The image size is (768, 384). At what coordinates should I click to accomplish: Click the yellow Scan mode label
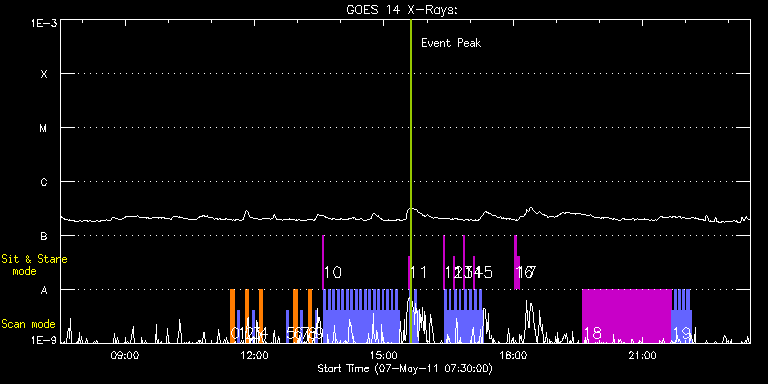coord(28,324)
